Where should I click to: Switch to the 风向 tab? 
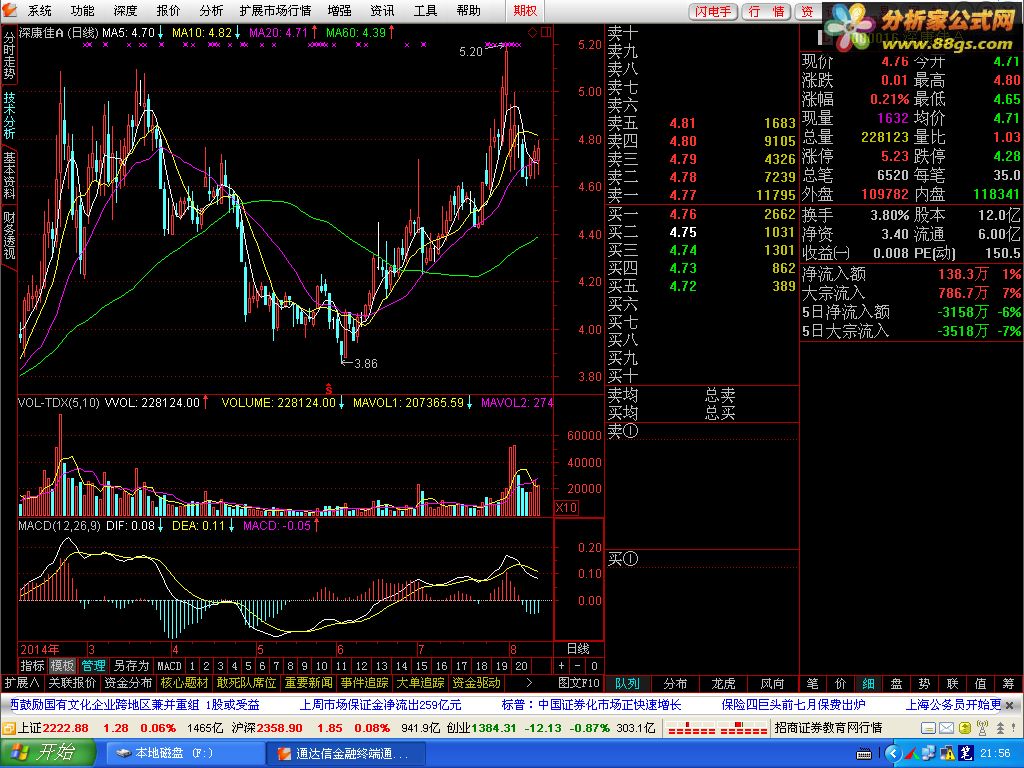point(772,684)
